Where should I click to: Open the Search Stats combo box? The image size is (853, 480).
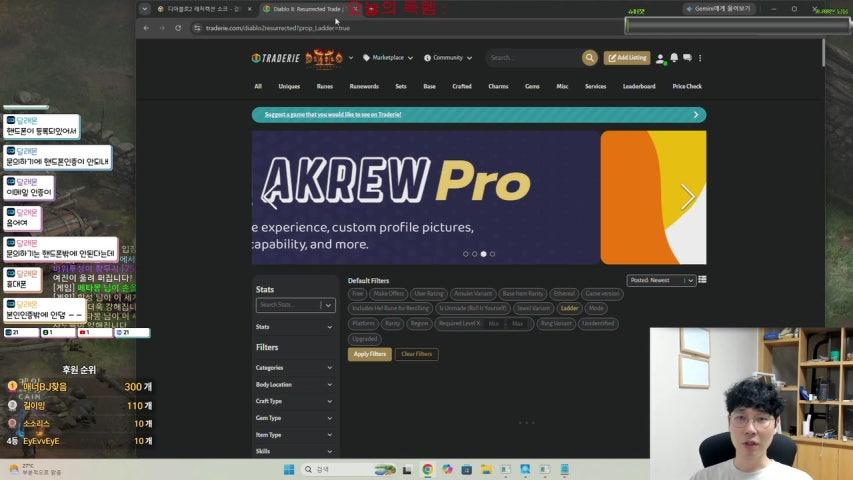click(x=295, y=305)
